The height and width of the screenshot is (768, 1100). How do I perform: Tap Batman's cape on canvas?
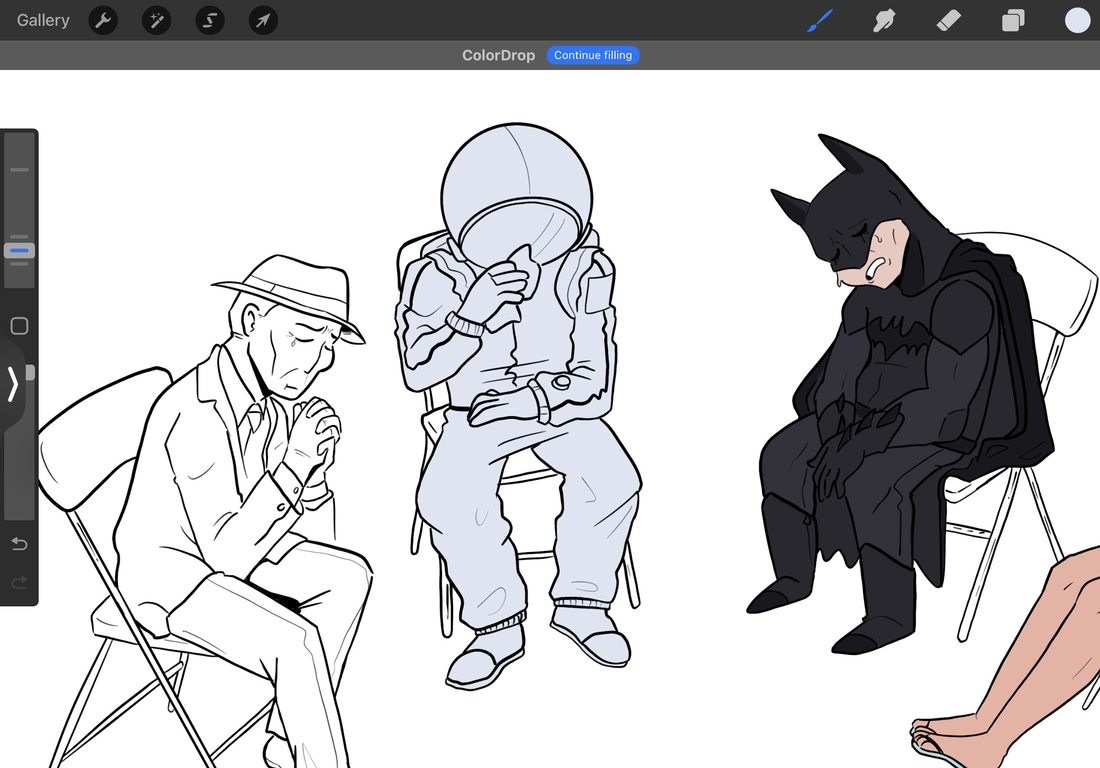1010,365
